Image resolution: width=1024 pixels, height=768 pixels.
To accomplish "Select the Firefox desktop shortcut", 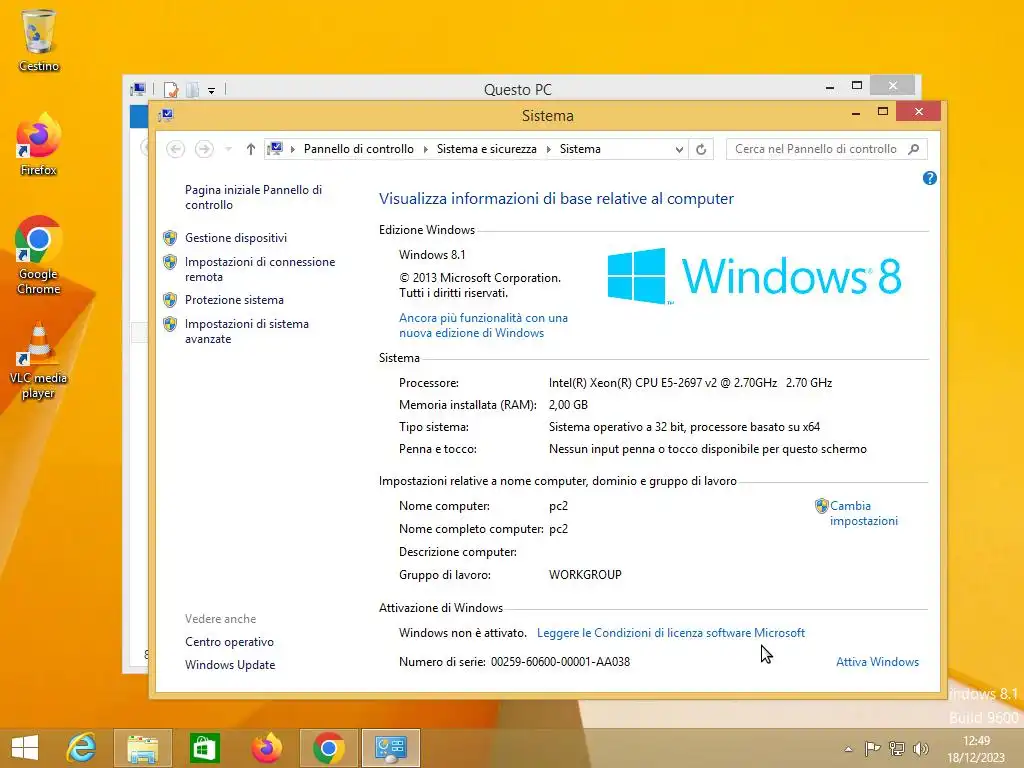I will coord(39,144).
